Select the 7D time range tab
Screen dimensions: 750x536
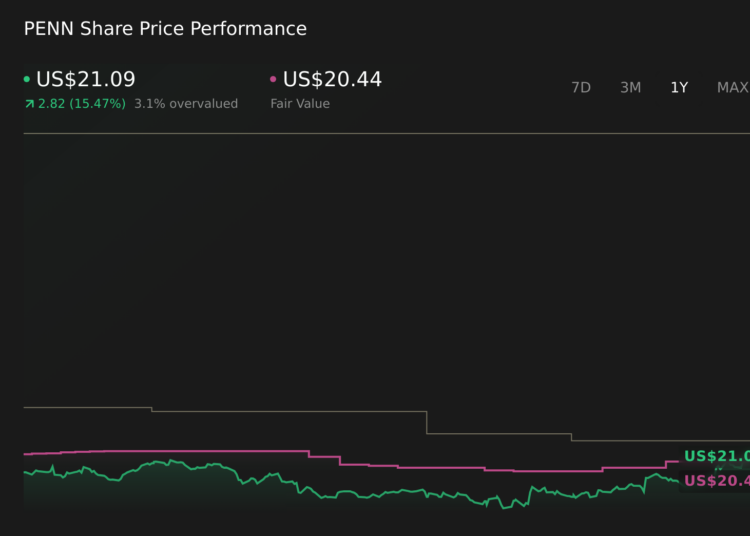click(581, 88)
